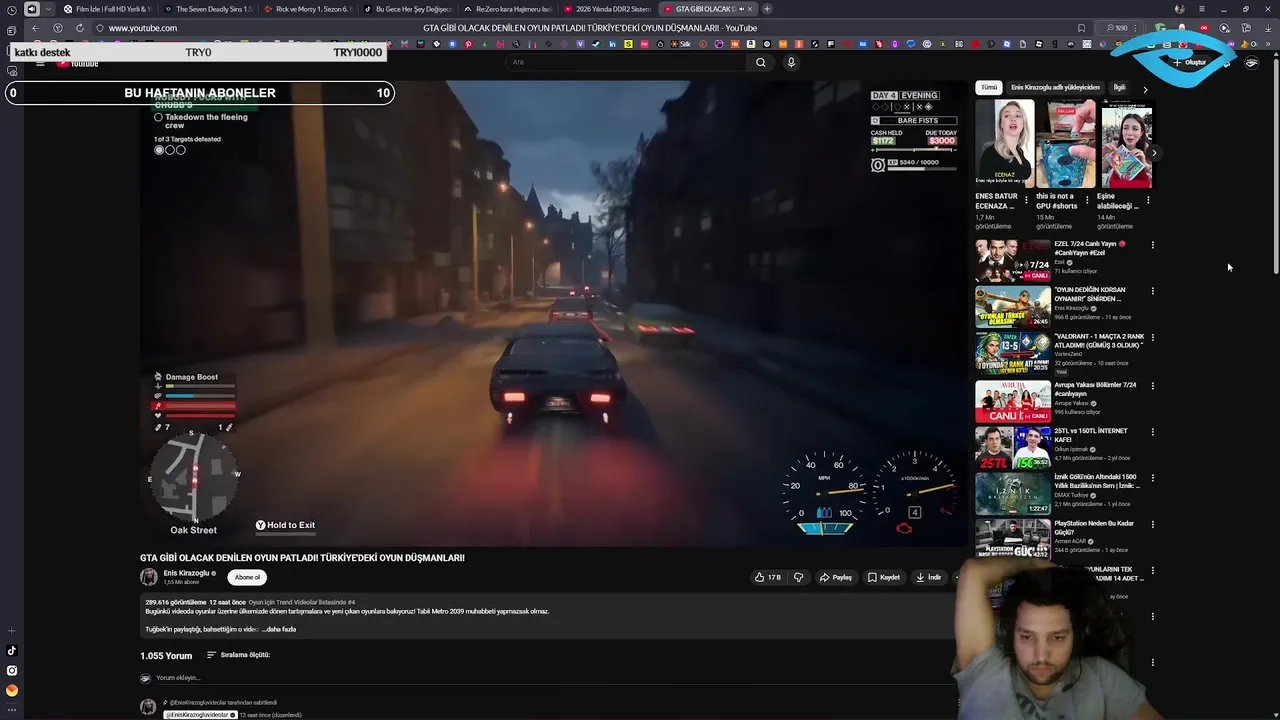The width and height of the screenshot is (1280, 720).
Task: Open the 'OYUN DEDİĞİN KORSAN OYNANIR' thumbnail
Action: 1013,307
